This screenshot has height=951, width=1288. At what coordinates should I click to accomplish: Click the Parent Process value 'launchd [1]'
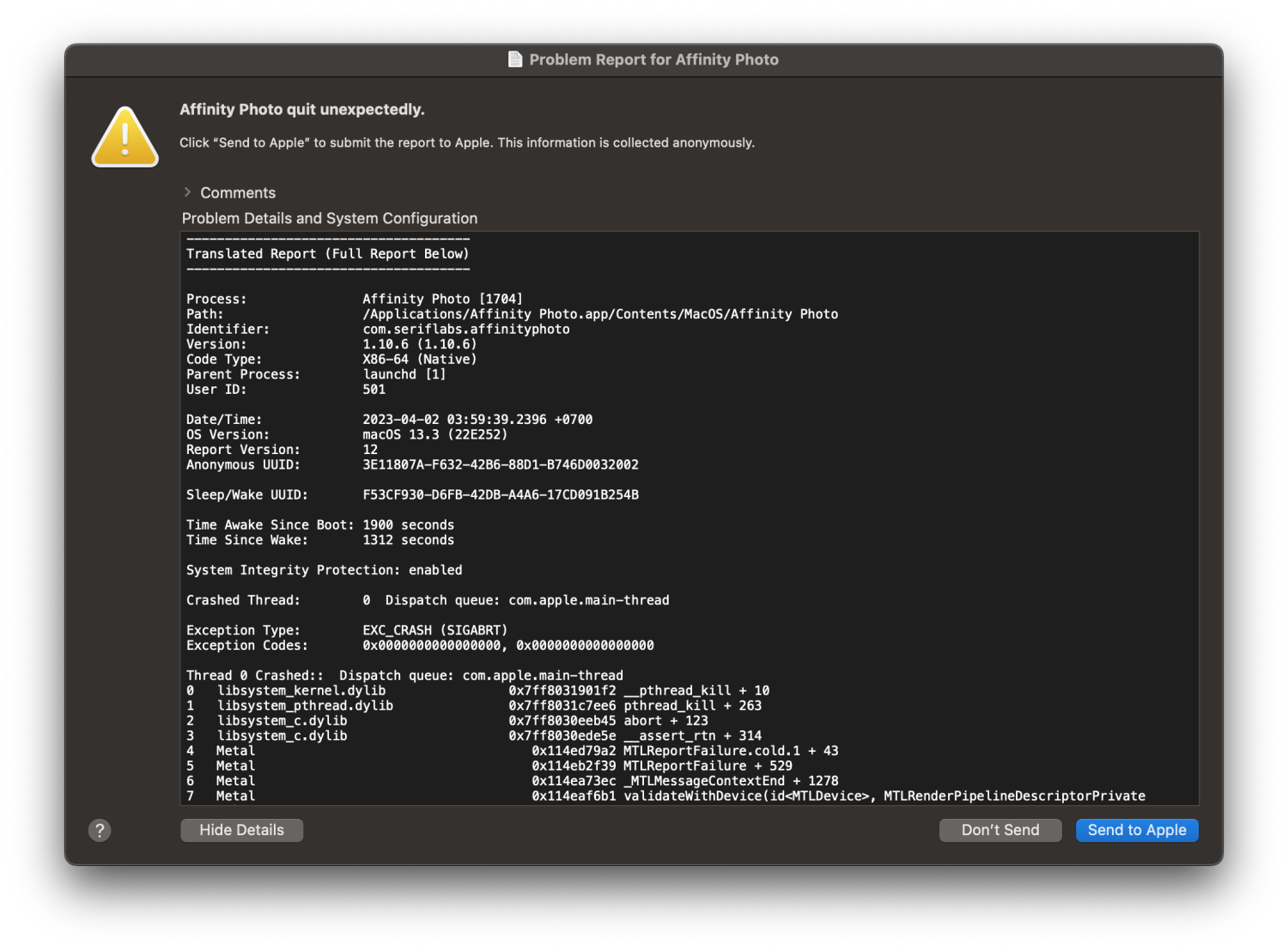coord(404,374)
